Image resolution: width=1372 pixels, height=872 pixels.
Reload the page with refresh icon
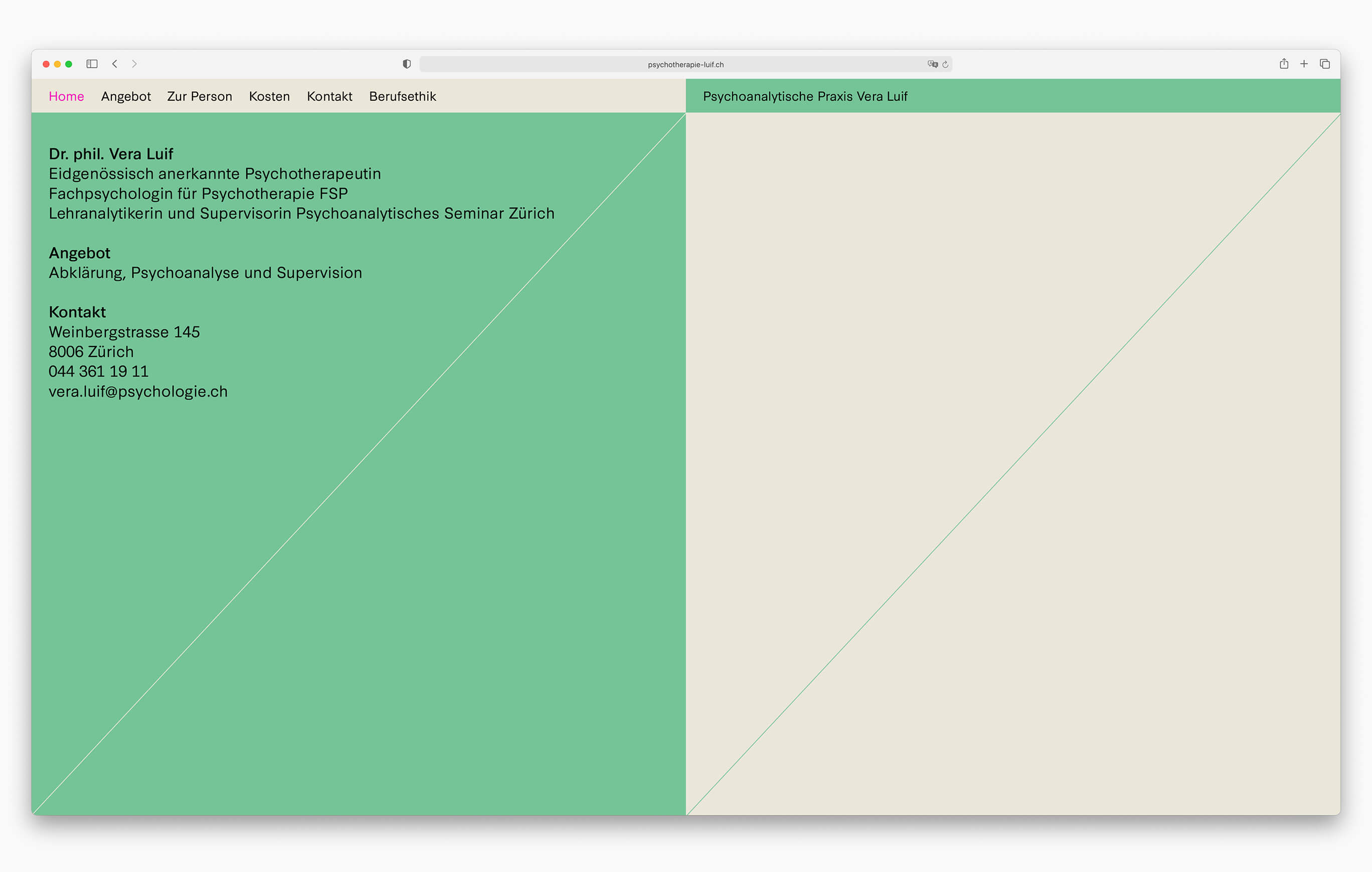tap(945, 64)
